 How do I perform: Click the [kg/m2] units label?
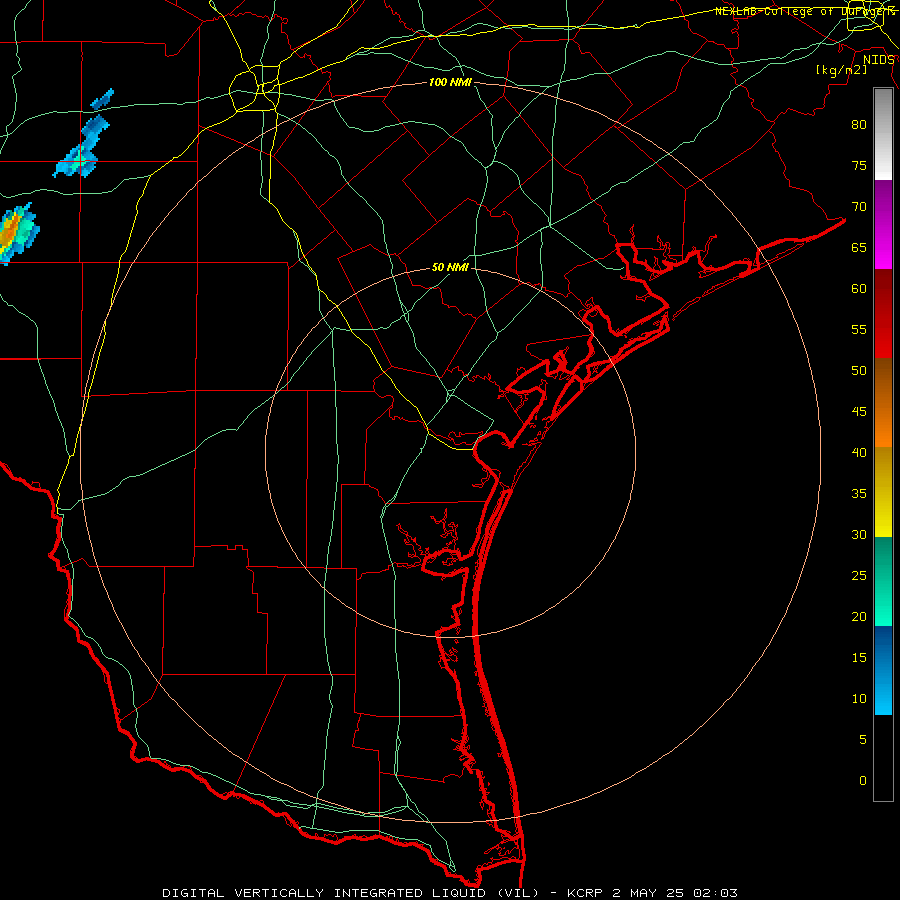click(x=841, y=70)
